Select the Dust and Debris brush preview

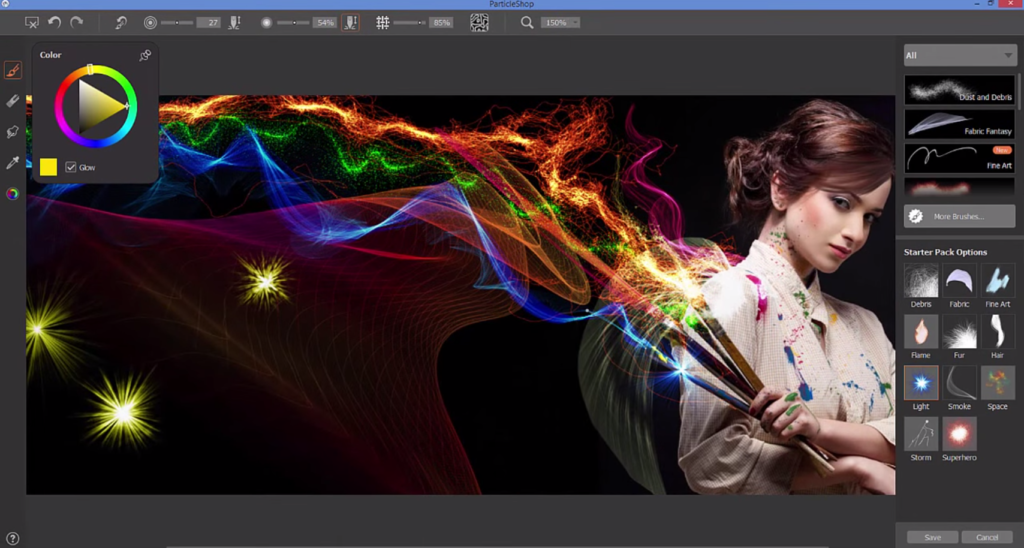[x=959, y=89]
